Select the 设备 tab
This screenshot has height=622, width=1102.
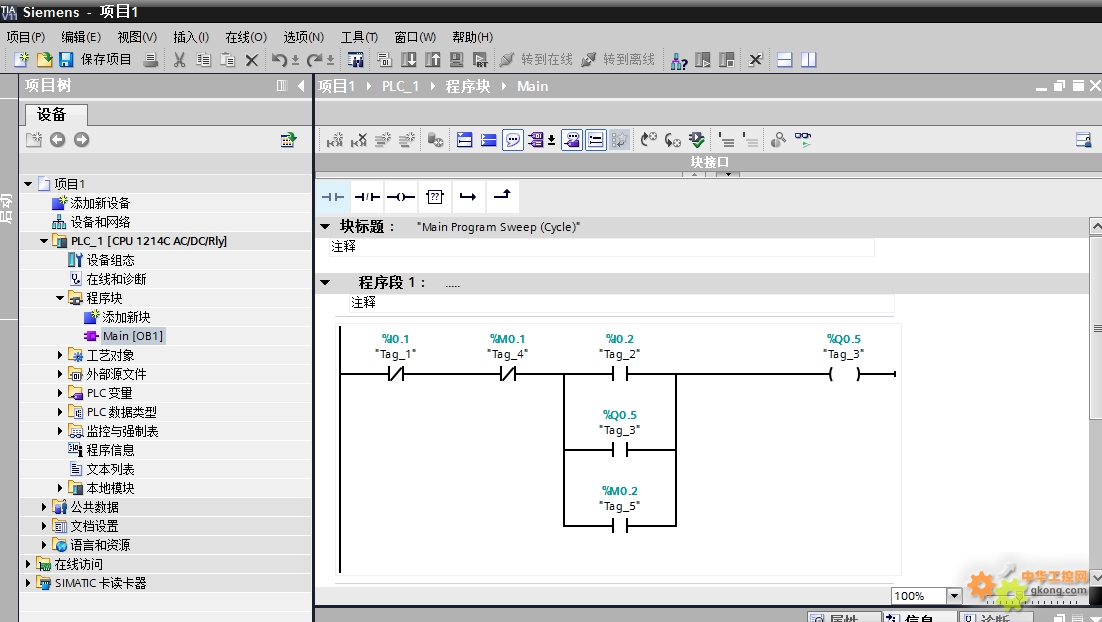click(x=56, y=115)
